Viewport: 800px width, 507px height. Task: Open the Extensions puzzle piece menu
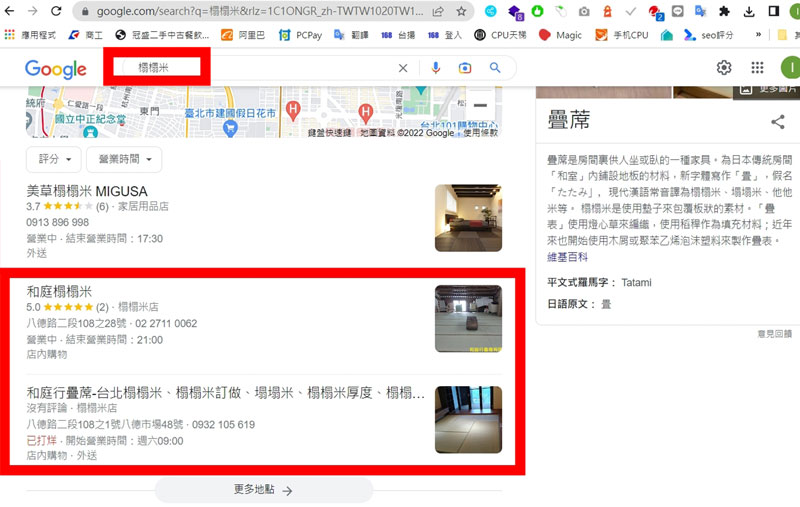coord(724,11)
